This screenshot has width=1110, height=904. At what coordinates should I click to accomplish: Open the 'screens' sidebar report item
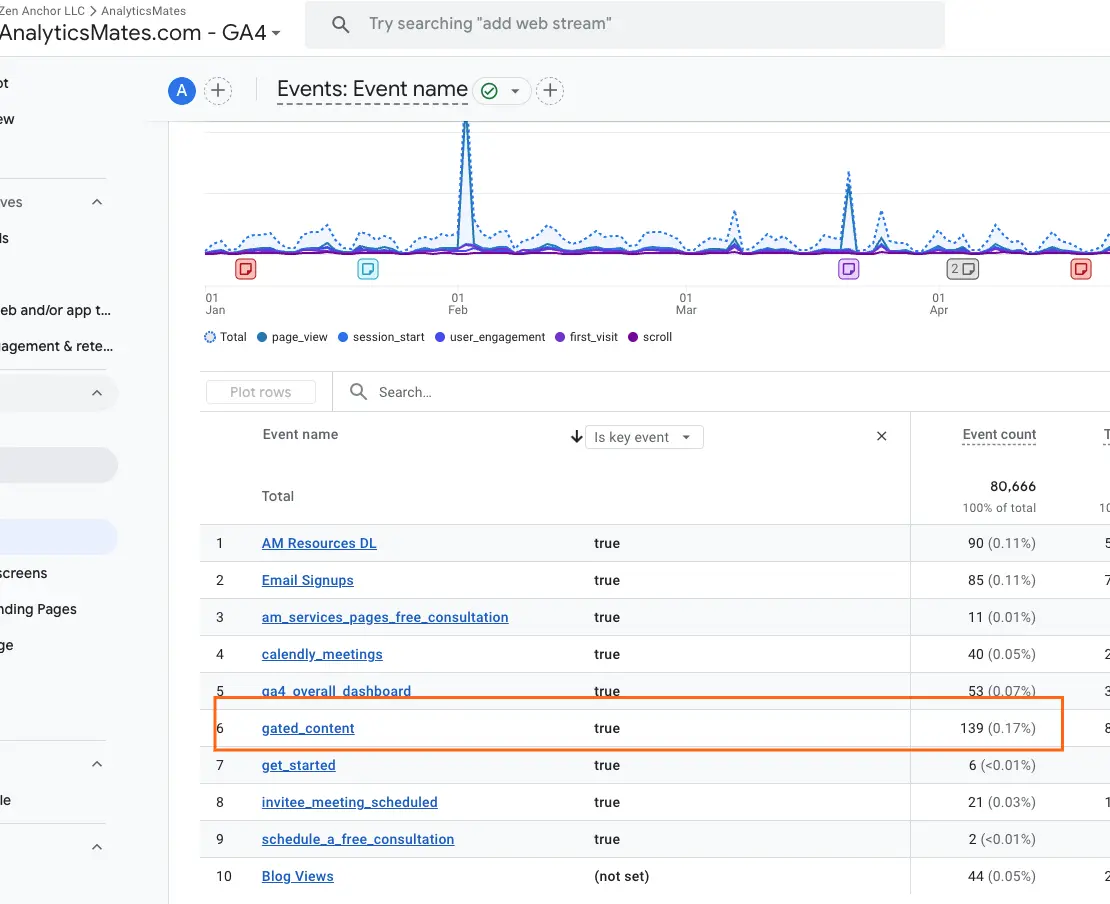[x=24, y=573]
